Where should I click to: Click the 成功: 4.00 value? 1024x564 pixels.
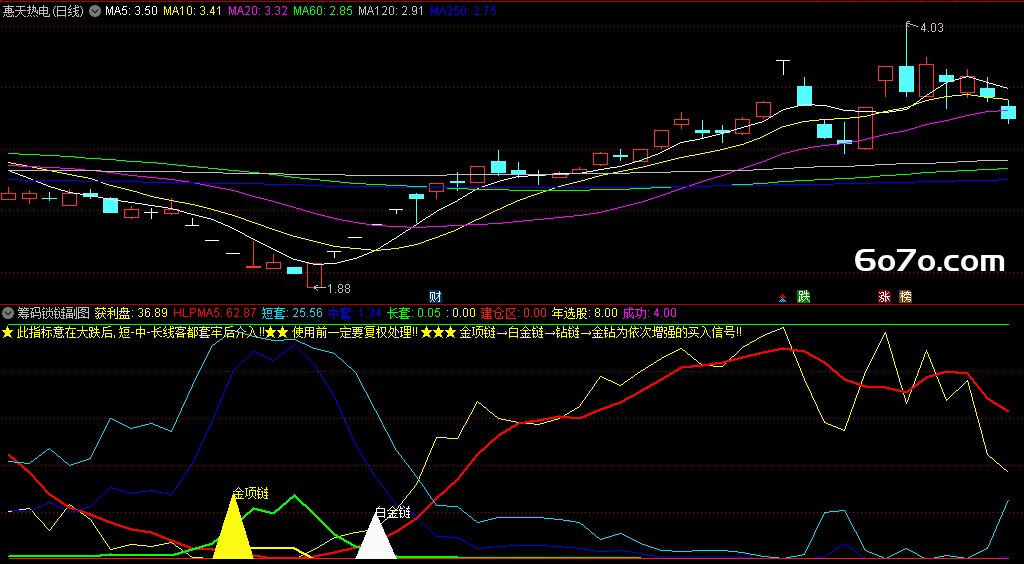pos(650,313)
